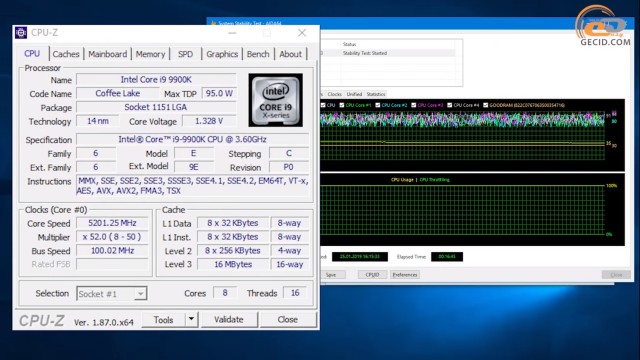This screenshot has height=360, width=640.
Task: Close CPU-Z with the title bar X
Action: point(302,33)
